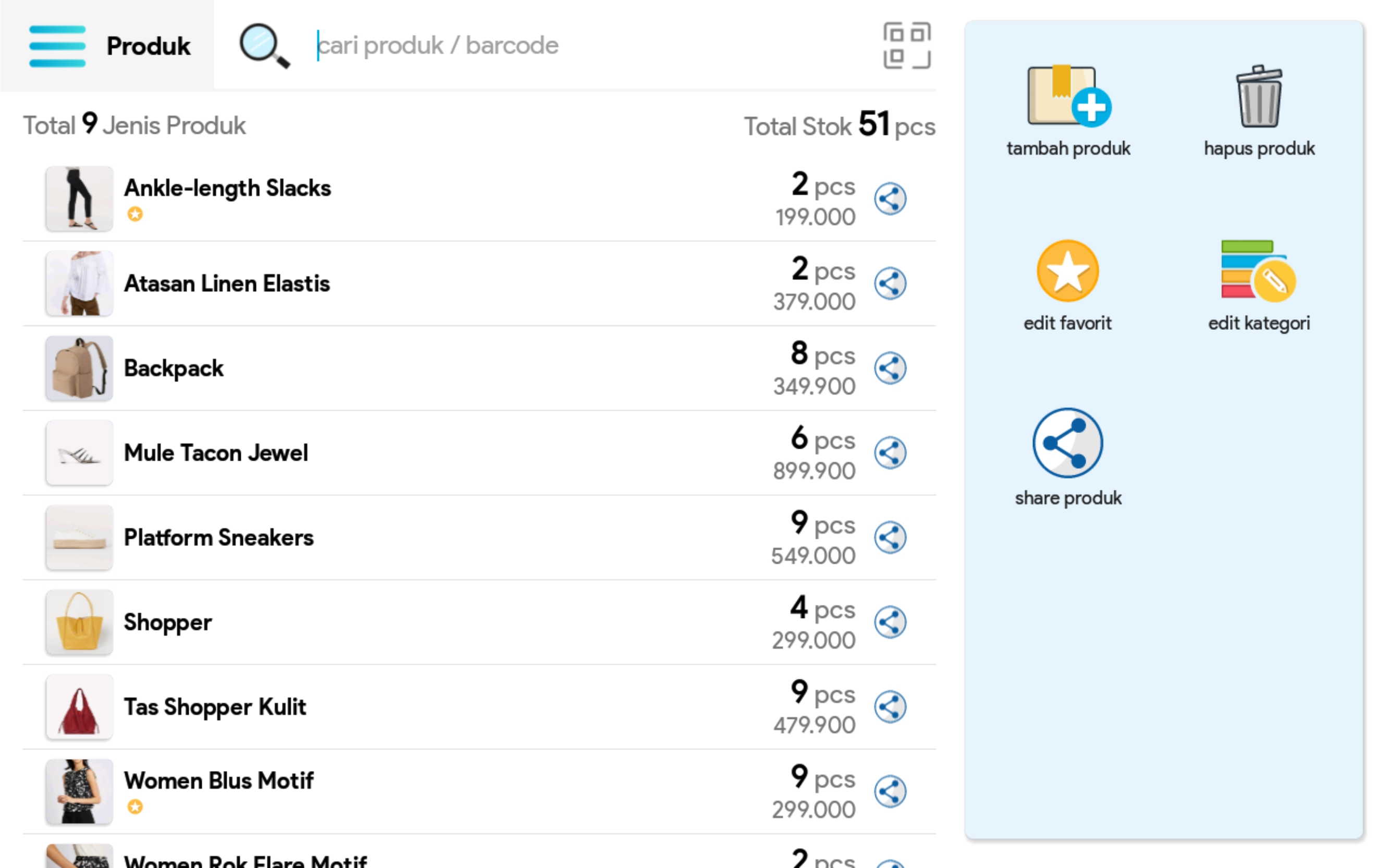
Task: Click the Produk header title
Action: click(x=148, y=46)
